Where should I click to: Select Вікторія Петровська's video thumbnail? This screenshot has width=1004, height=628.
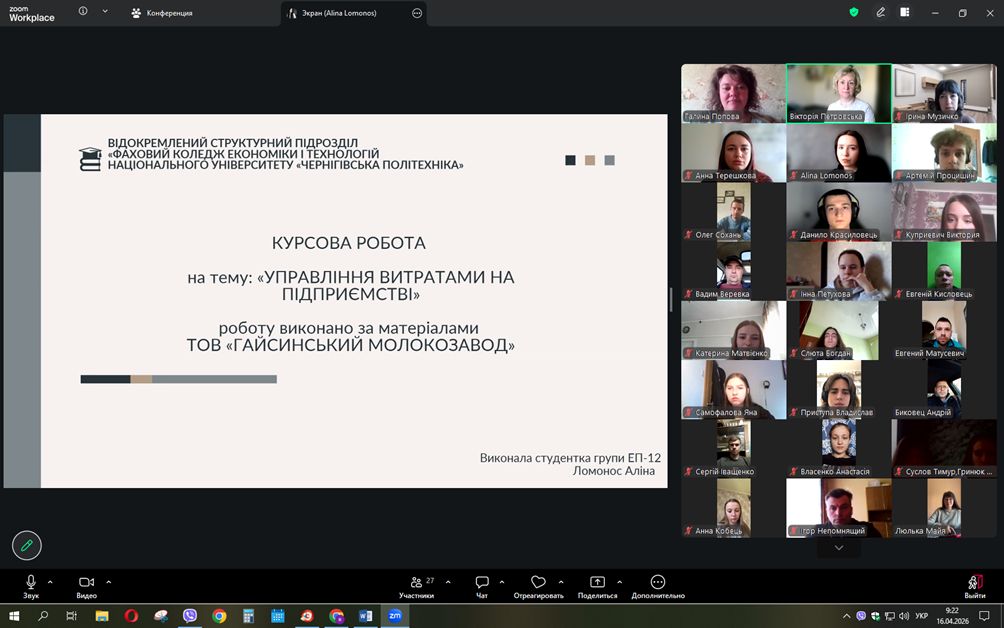[x=839, y=93]
